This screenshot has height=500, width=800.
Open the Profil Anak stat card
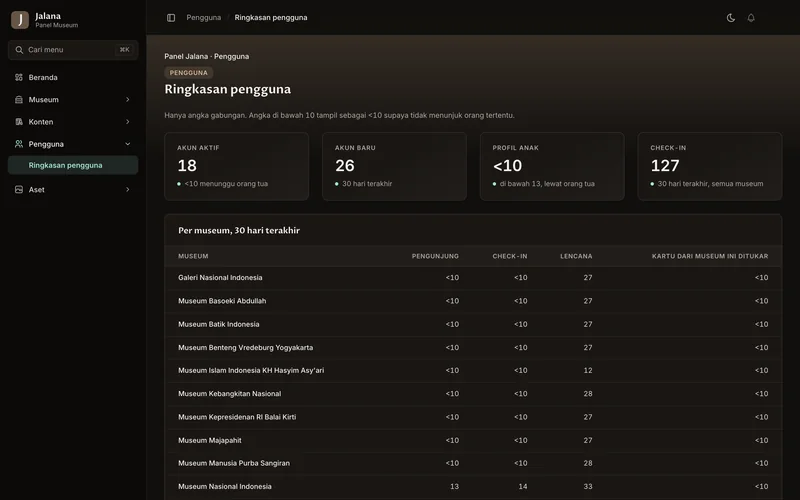coord(552,166)
